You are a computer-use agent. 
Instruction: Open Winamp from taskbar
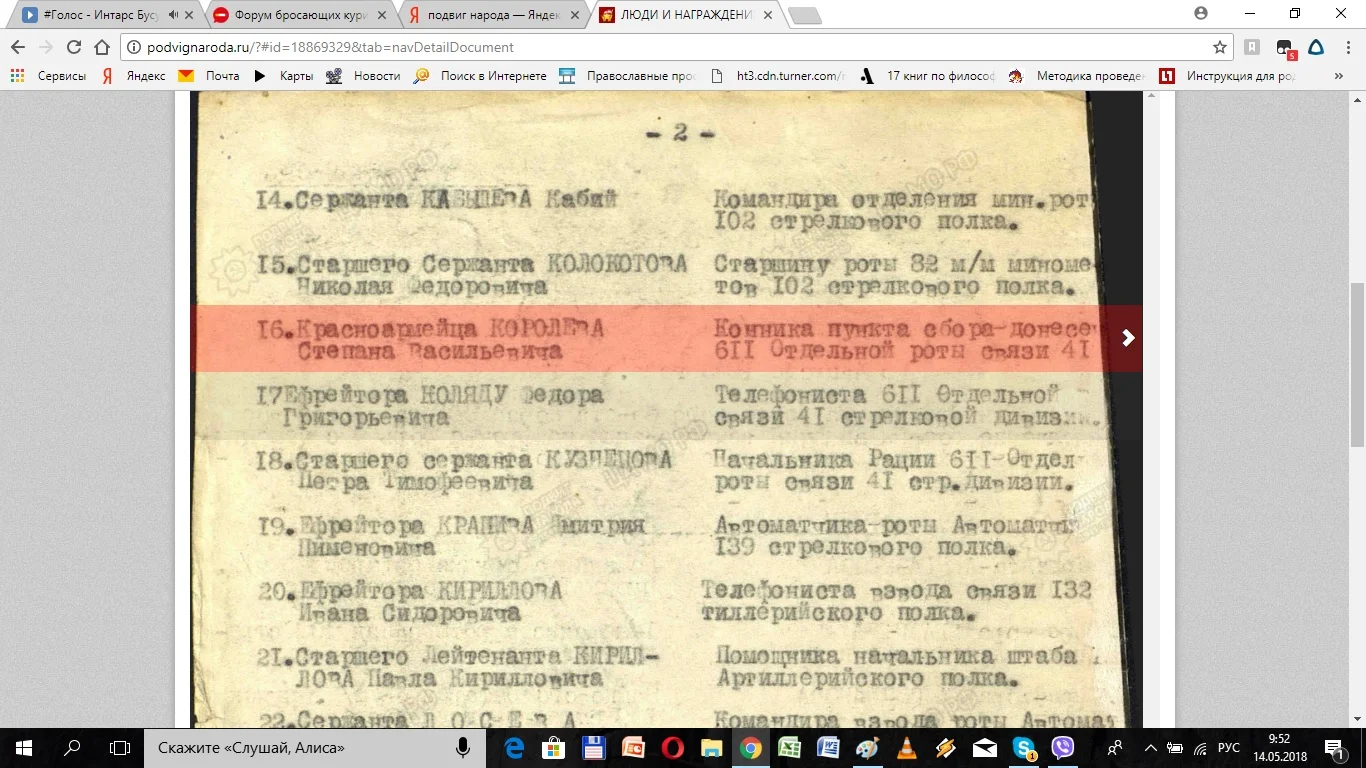(x=946, y=748)
